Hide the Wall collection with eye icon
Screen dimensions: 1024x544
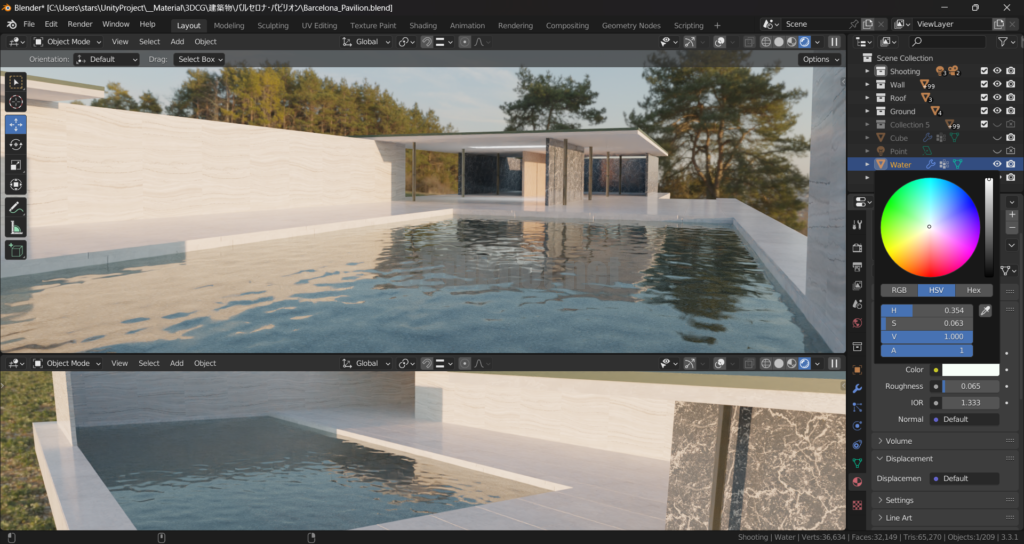(997, 85)
